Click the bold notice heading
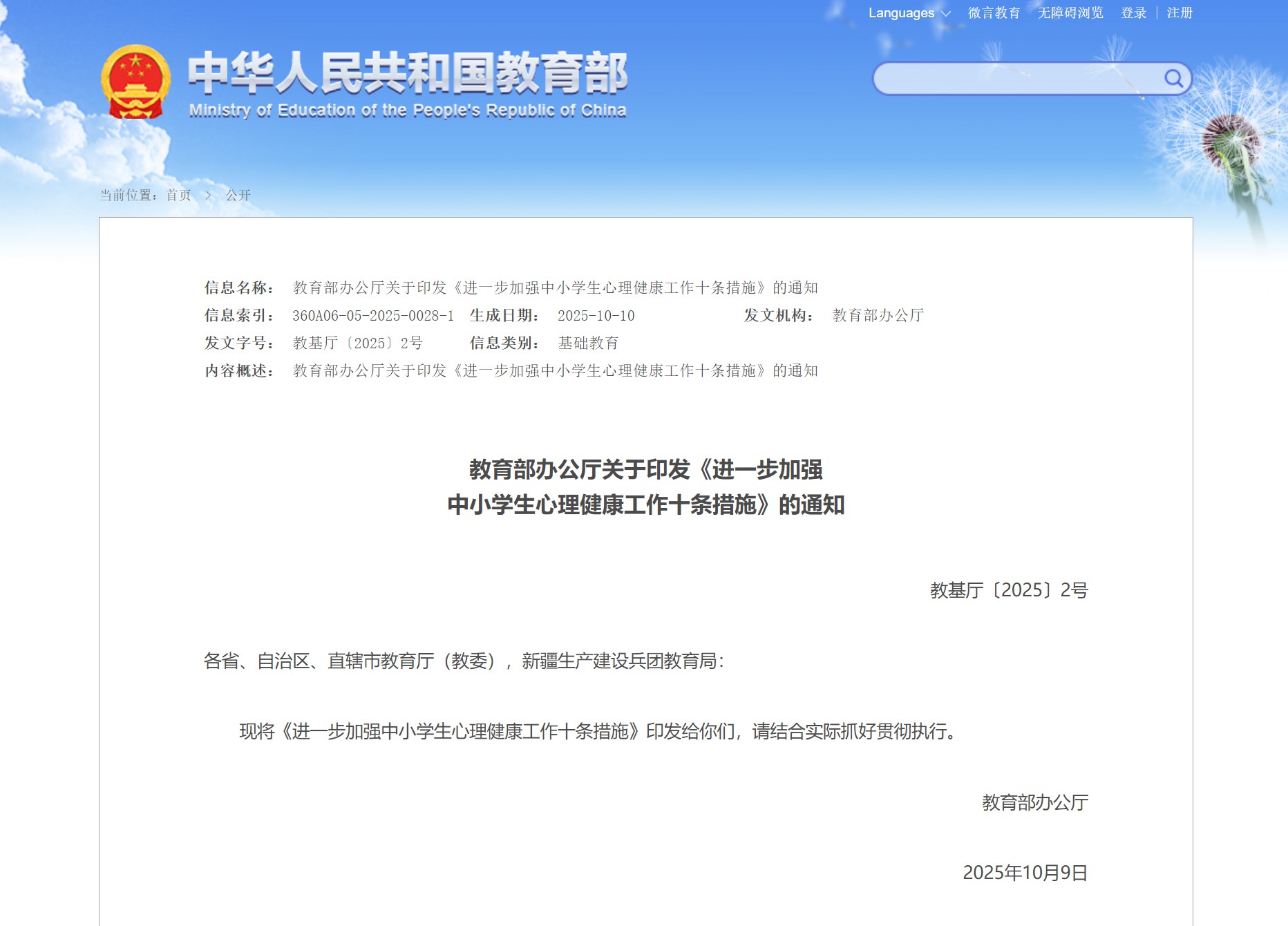Screen dimensions: 1288x926 click(x=646, y=487)
